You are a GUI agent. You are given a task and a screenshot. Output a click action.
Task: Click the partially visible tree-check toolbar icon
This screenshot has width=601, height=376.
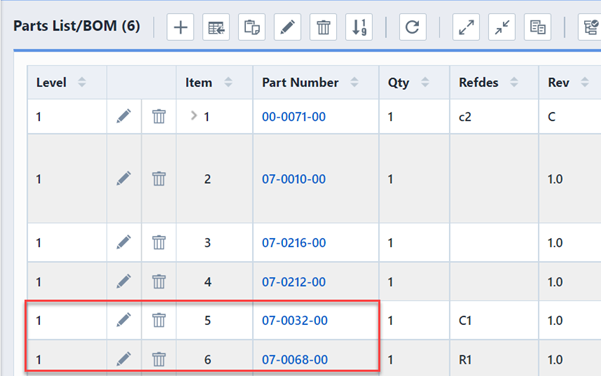click(x=590, y=27)
